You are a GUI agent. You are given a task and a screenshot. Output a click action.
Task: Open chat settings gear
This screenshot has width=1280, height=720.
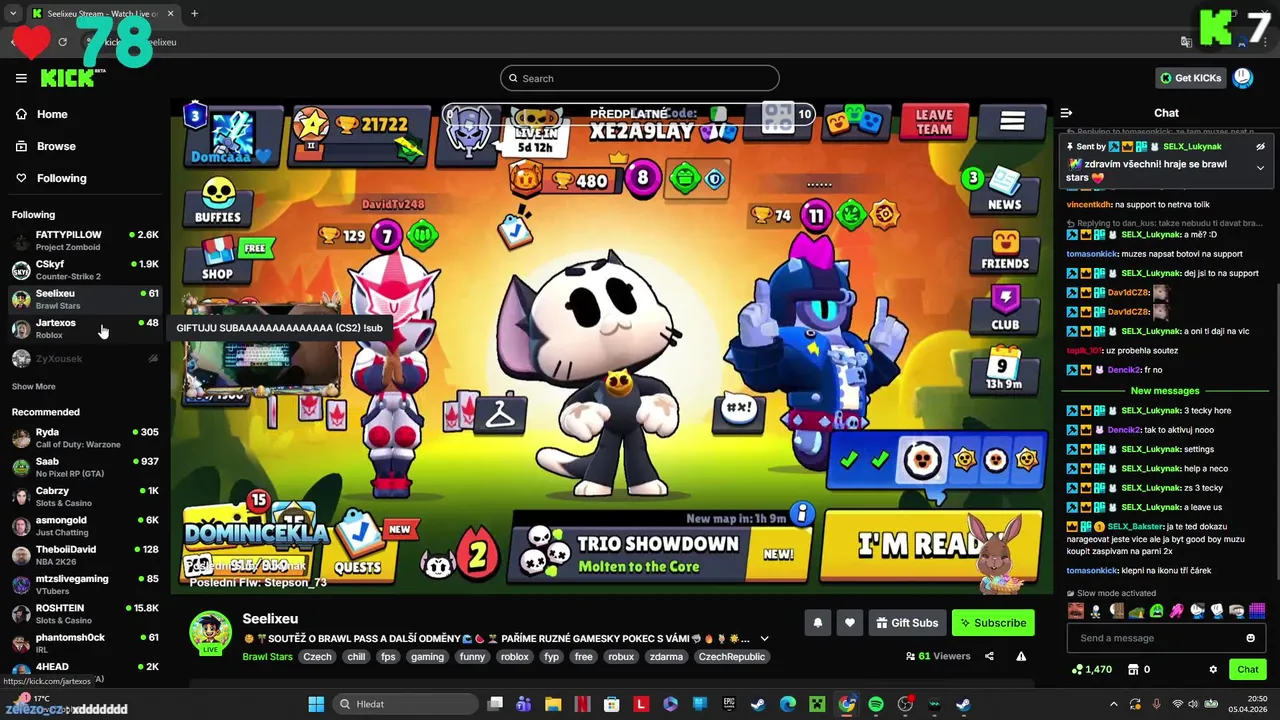pyautogui.click(x=1213, y=669)
